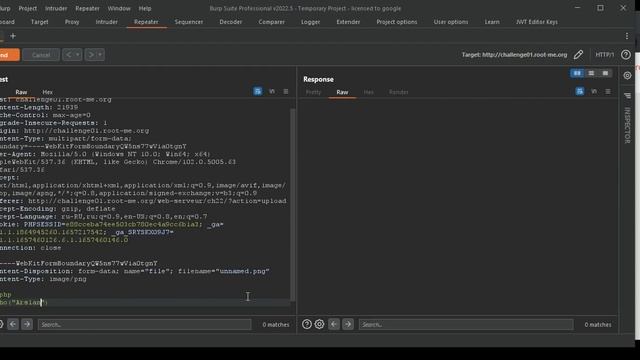Image resolution: width=640 pixels, height=360 pixels.
Task: Toggle response show non-printable chars (\n)
Action: [594, 91]
